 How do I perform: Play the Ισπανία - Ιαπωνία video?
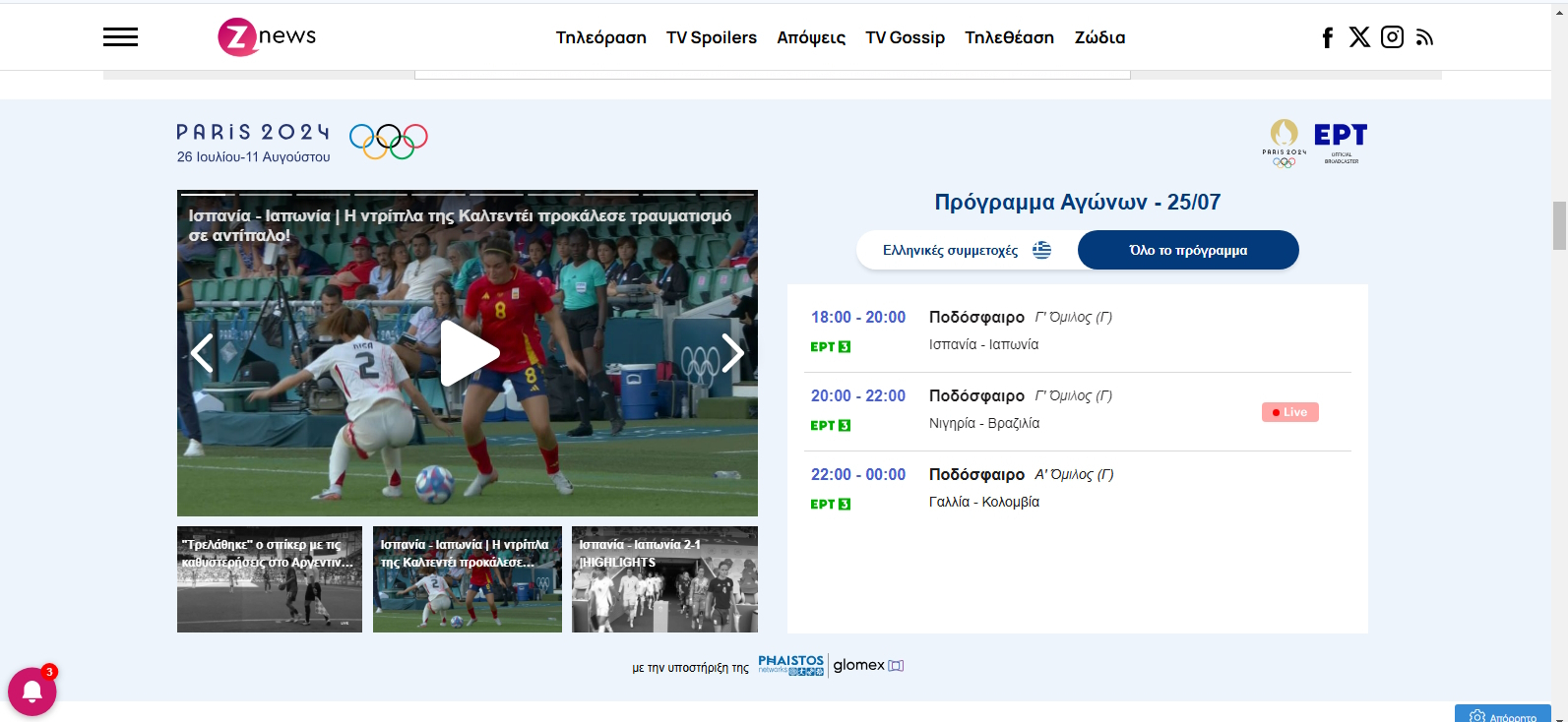pyautogui.click(x=469, y=353)
